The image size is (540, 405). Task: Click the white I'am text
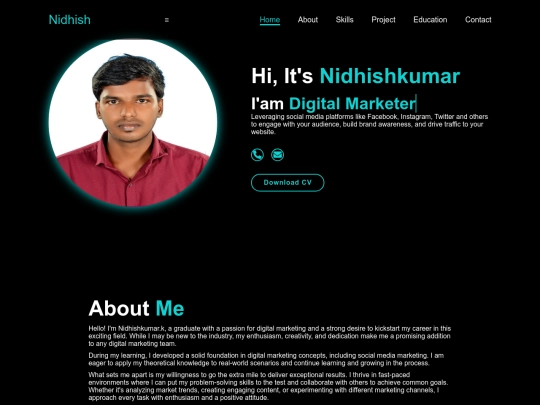pos(268,104)
